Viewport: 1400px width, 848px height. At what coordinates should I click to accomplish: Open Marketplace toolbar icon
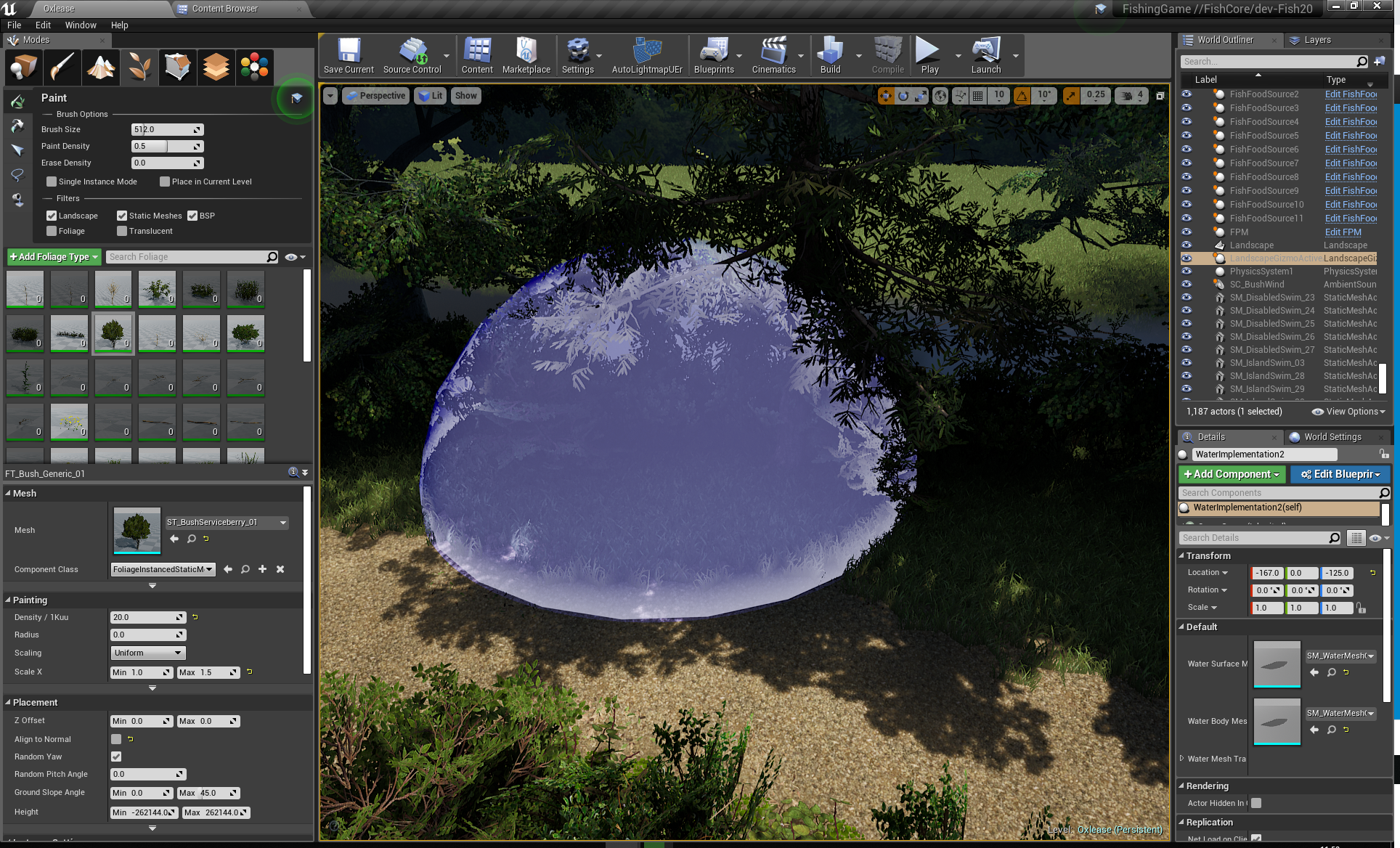click(x=526, y=56)
